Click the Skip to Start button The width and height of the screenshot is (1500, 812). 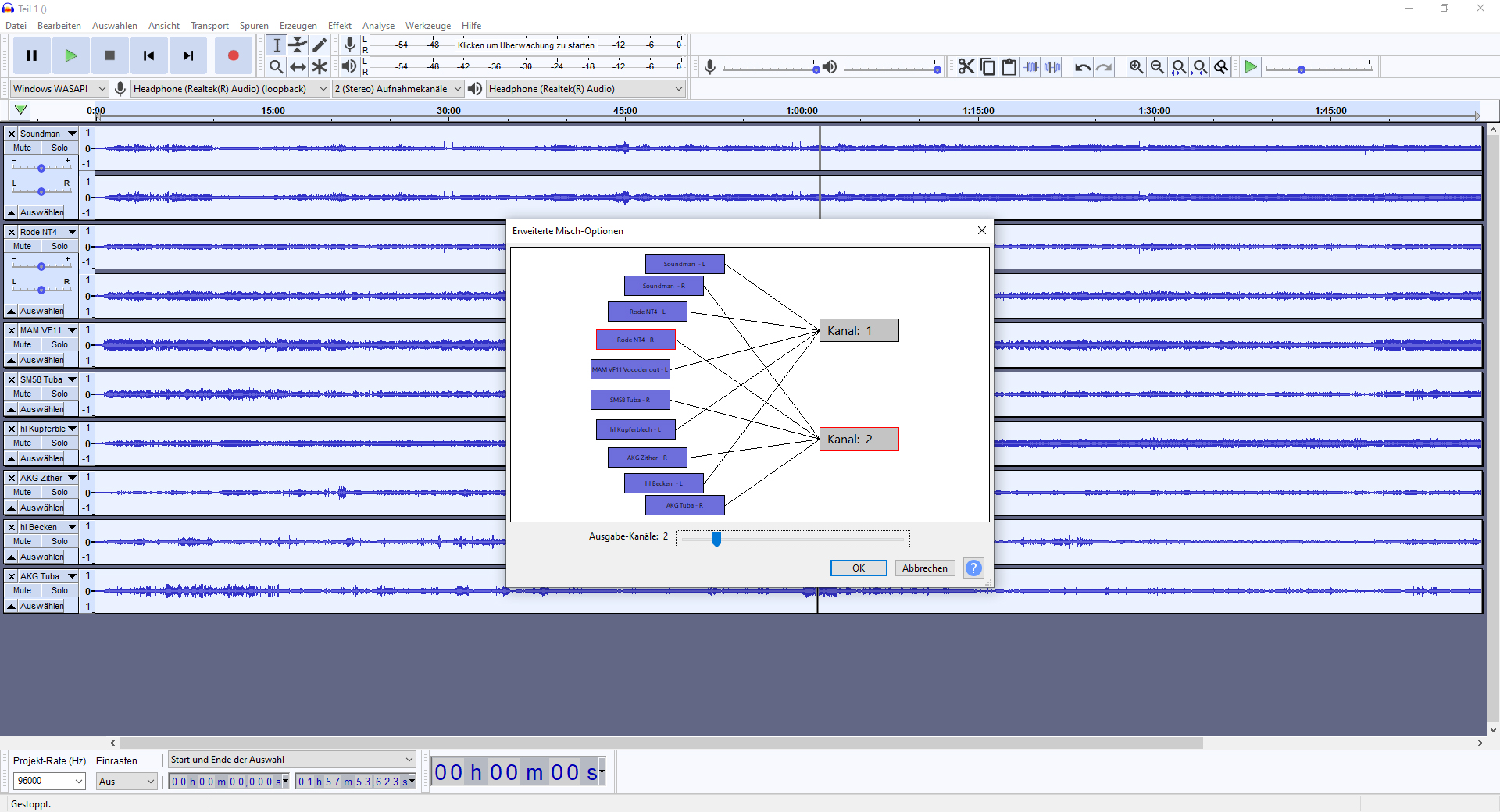tap(148, 55)
